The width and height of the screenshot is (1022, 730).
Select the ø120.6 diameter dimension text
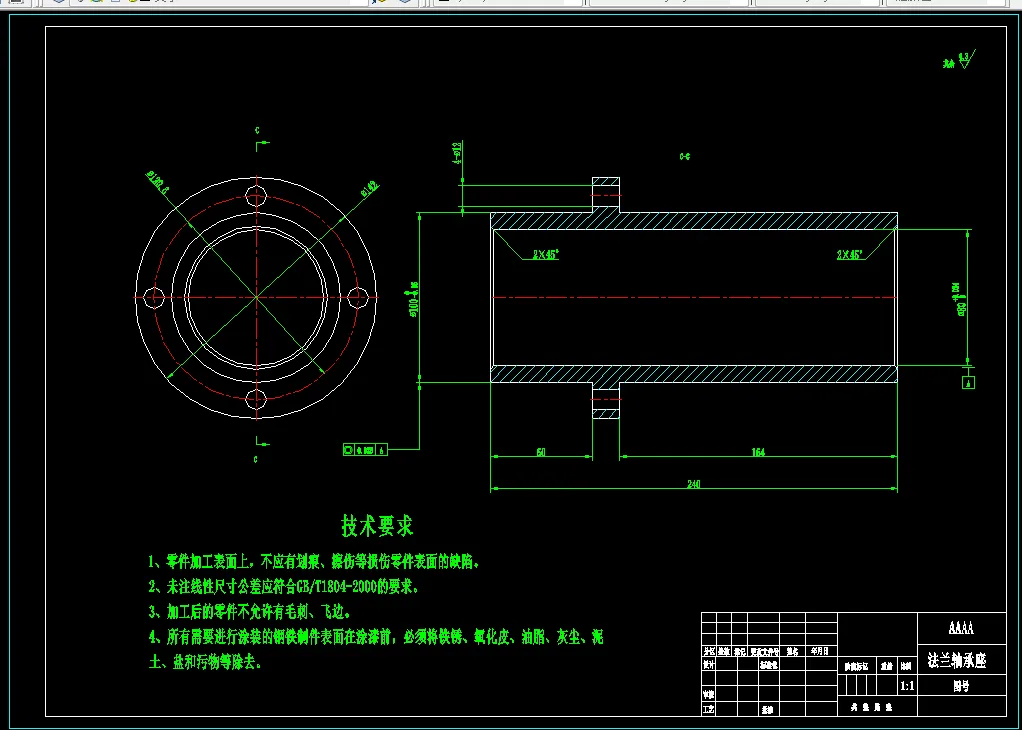158,183
